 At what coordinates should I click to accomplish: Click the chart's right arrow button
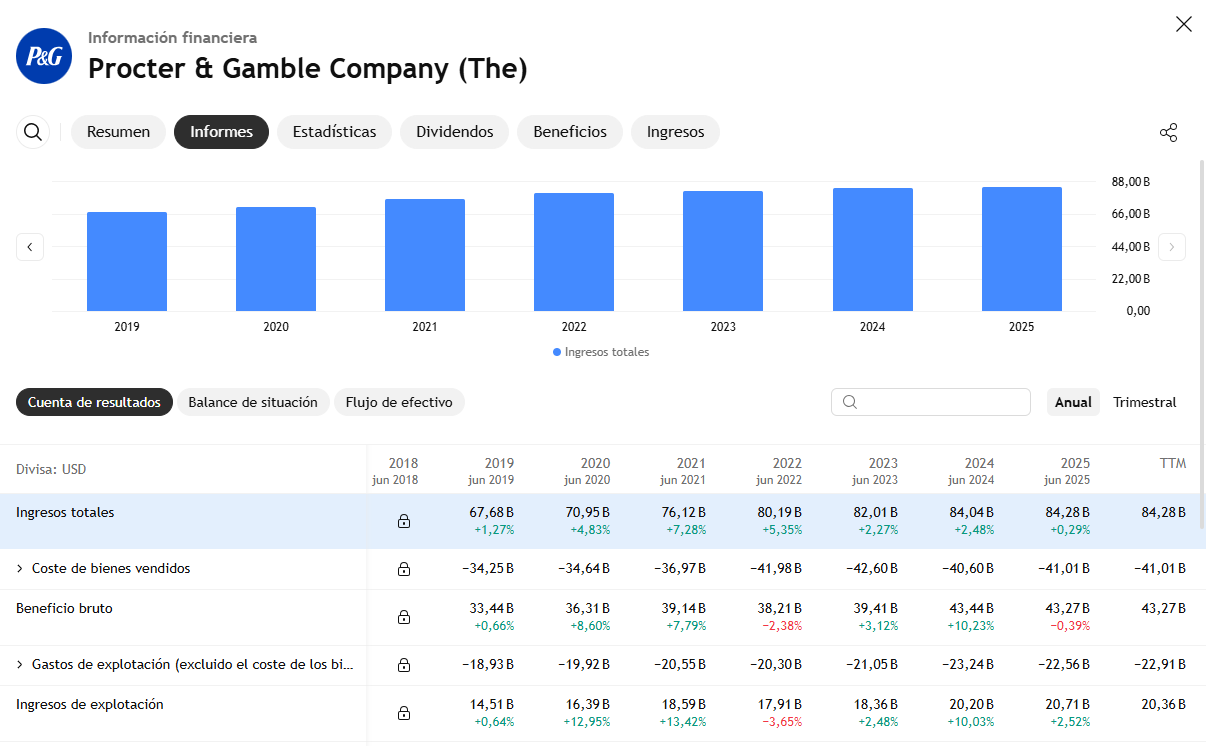coord(1171,247)
